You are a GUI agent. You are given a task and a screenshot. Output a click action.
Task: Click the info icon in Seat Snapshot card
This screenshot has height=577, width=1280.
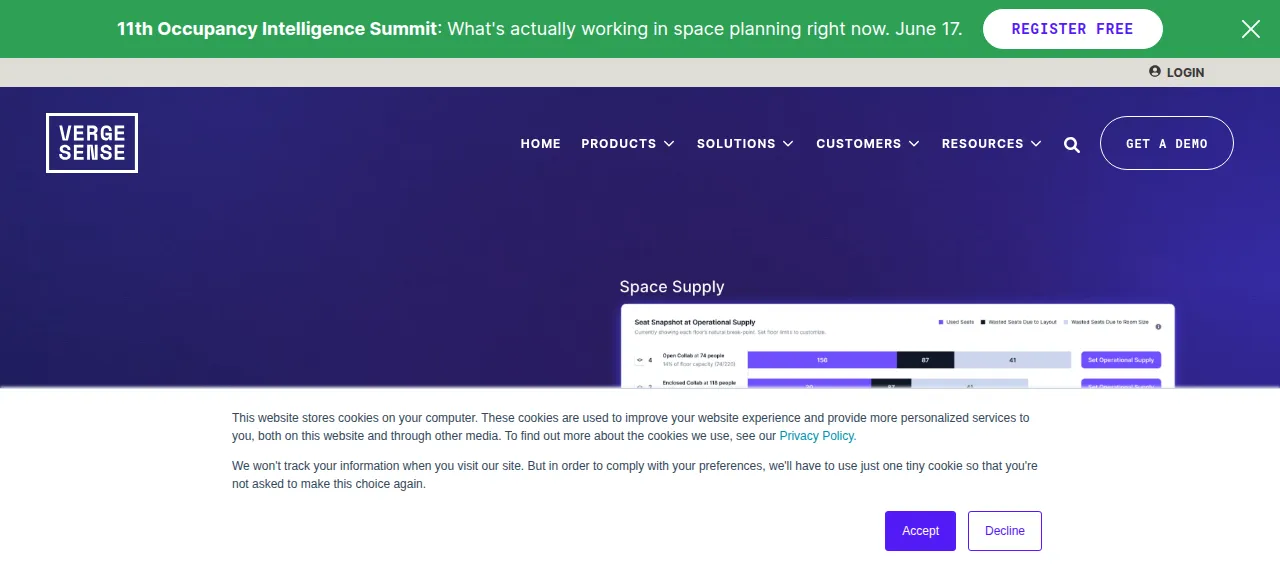(x=1158, y=327)
